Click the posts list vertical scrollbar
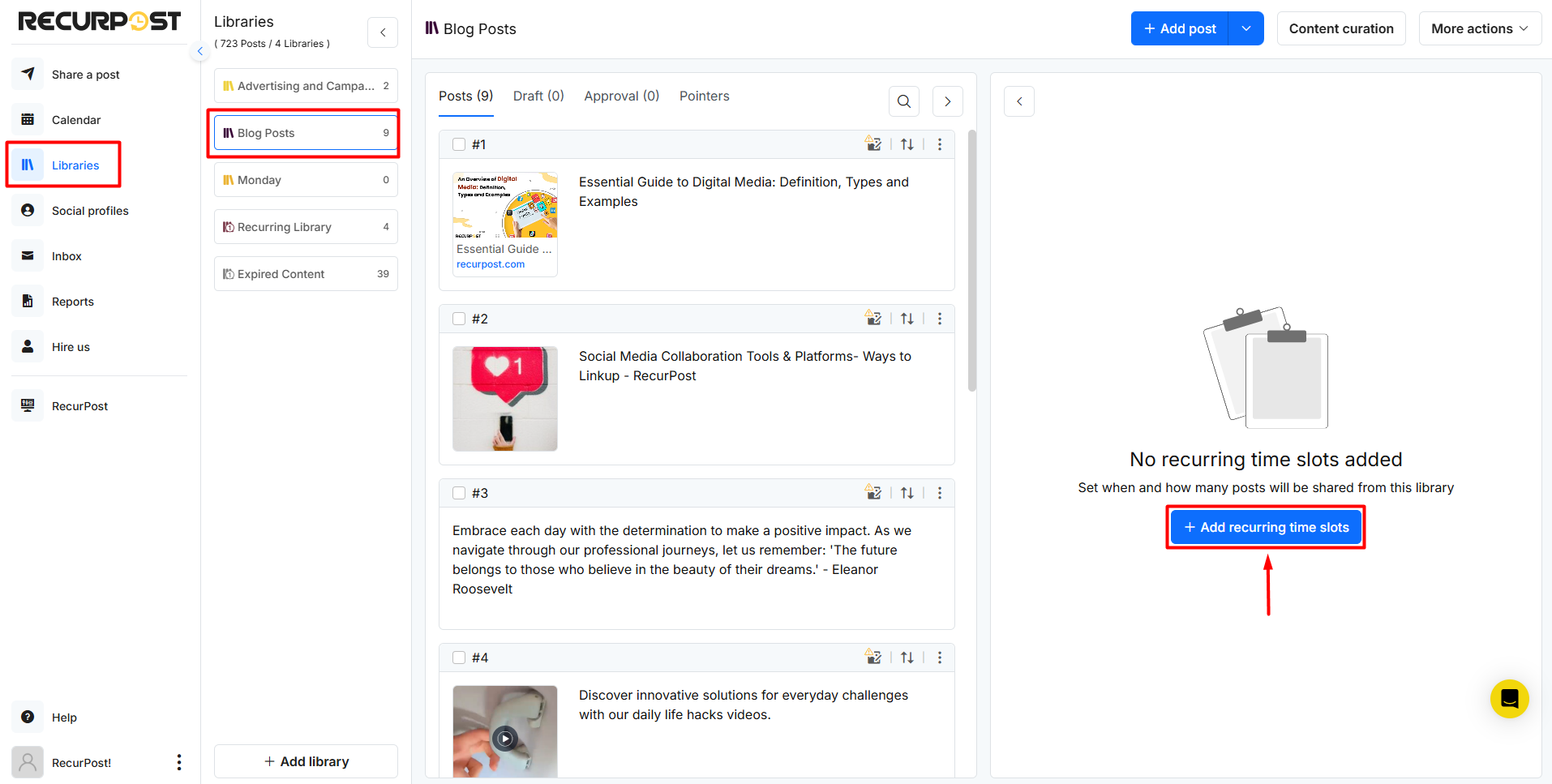The width and height of the screenshot is (1552, 784). [972, 260]
